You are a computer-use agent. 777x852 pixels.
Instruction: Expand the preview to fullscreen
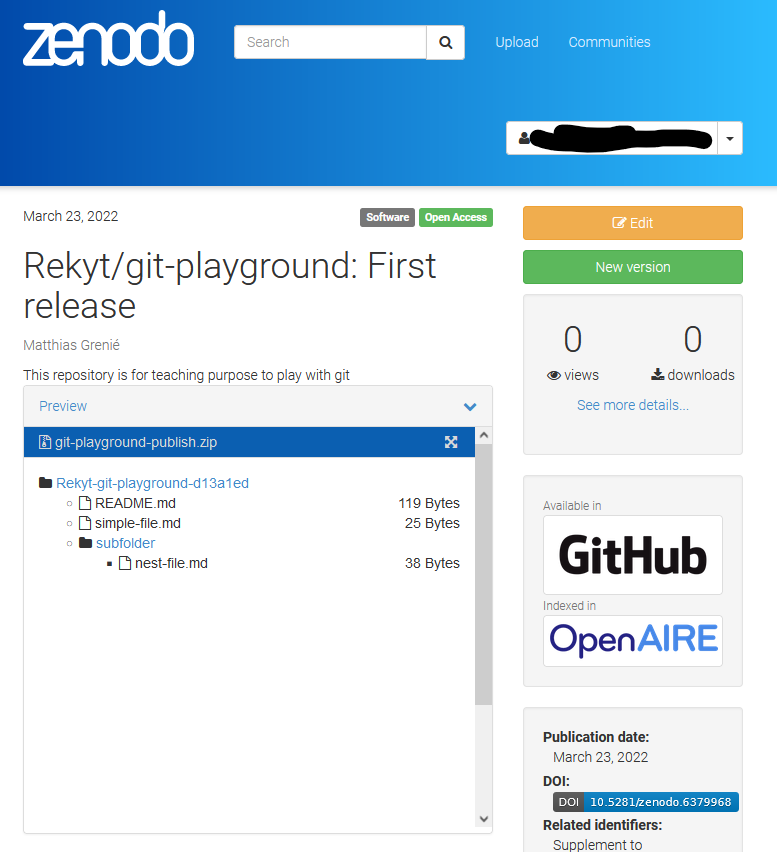(x=451, y=442)
